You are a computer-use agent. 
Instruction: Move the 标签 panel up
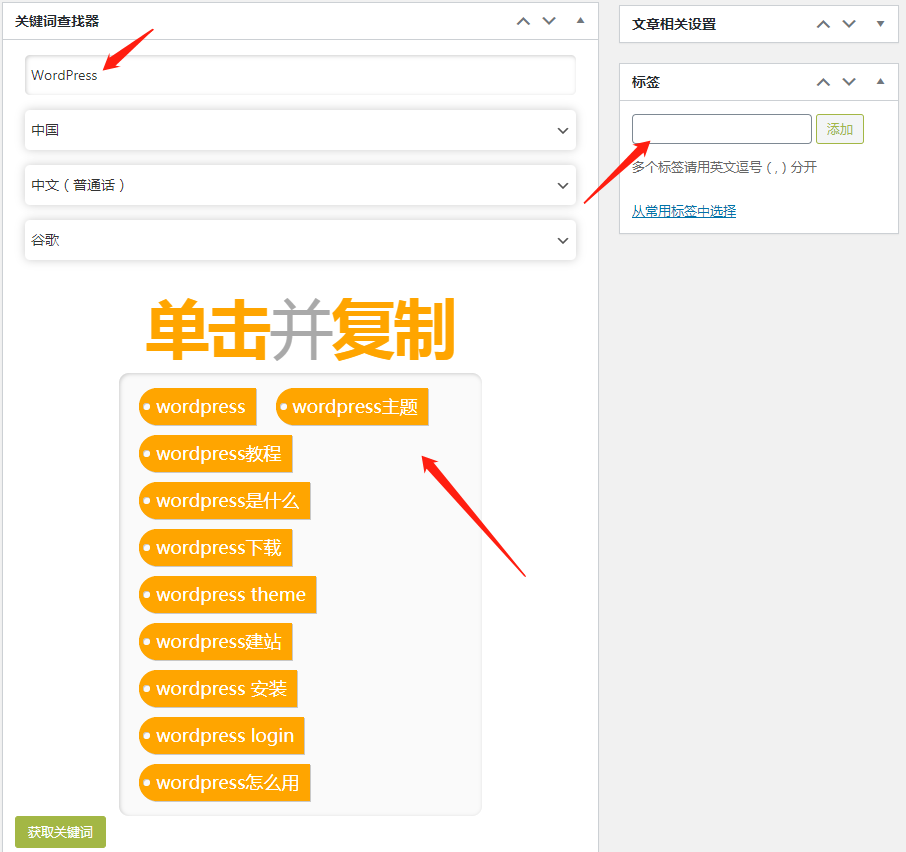coord(823,81)
